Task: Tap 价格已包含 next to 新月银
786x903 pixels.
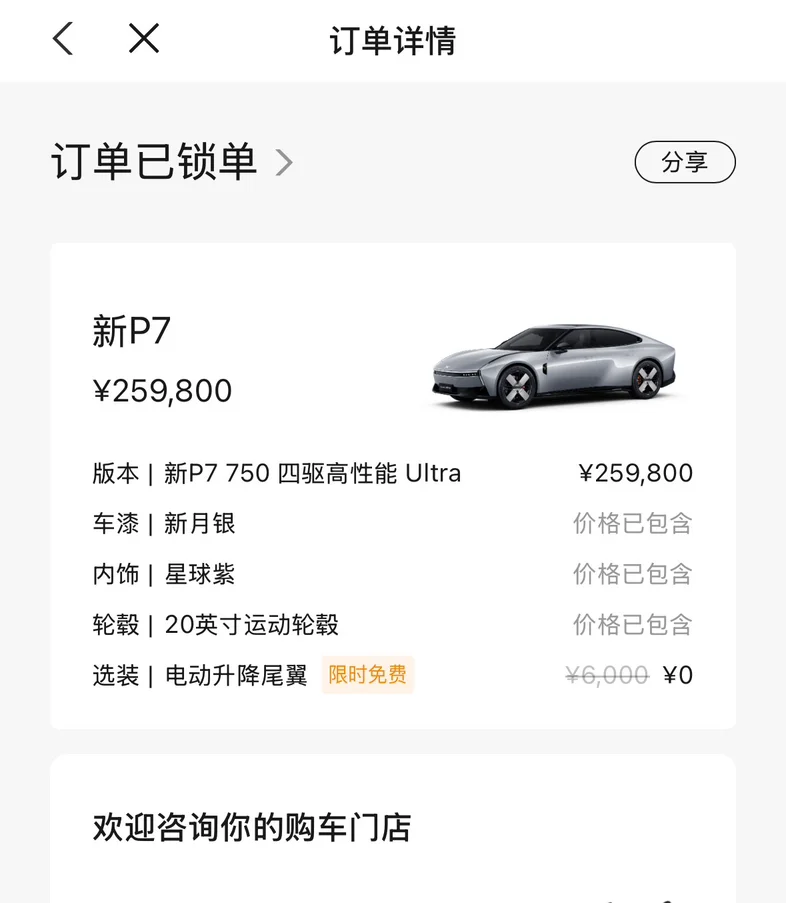Action: click(632, 524)
